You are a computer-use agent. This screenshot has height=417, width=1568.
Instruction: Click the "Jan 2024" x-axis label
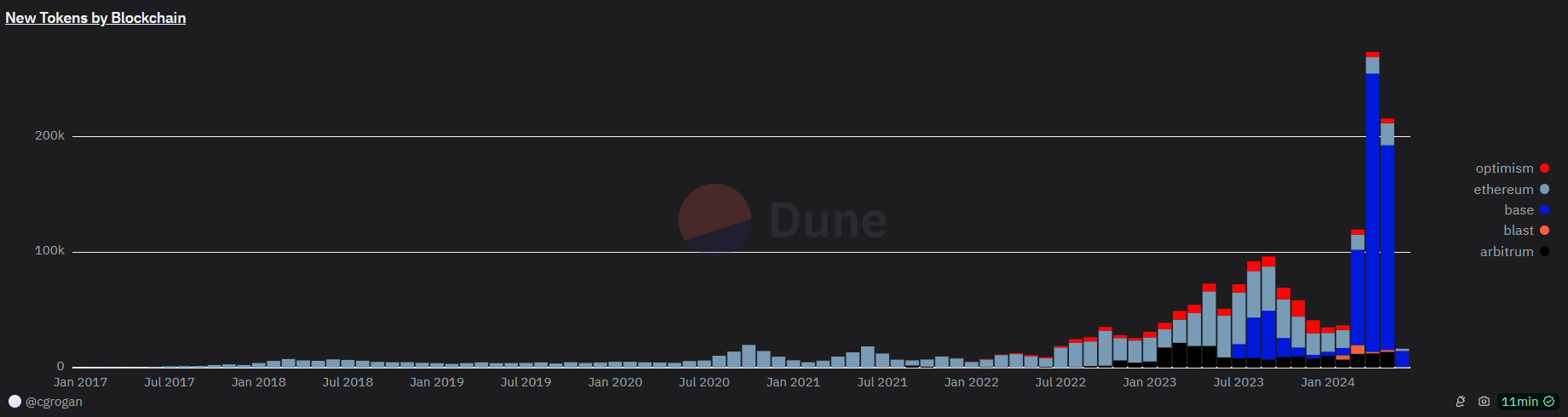pyautogui.click(x=1328, y=382)
